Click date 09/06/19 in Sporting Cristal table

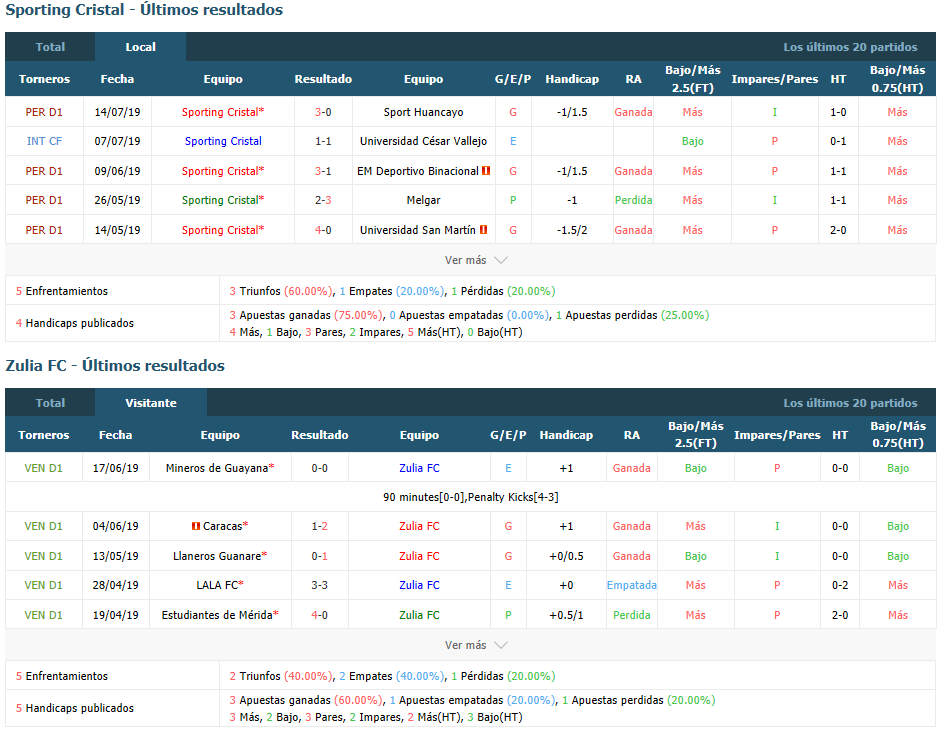(x=117, y=171)
